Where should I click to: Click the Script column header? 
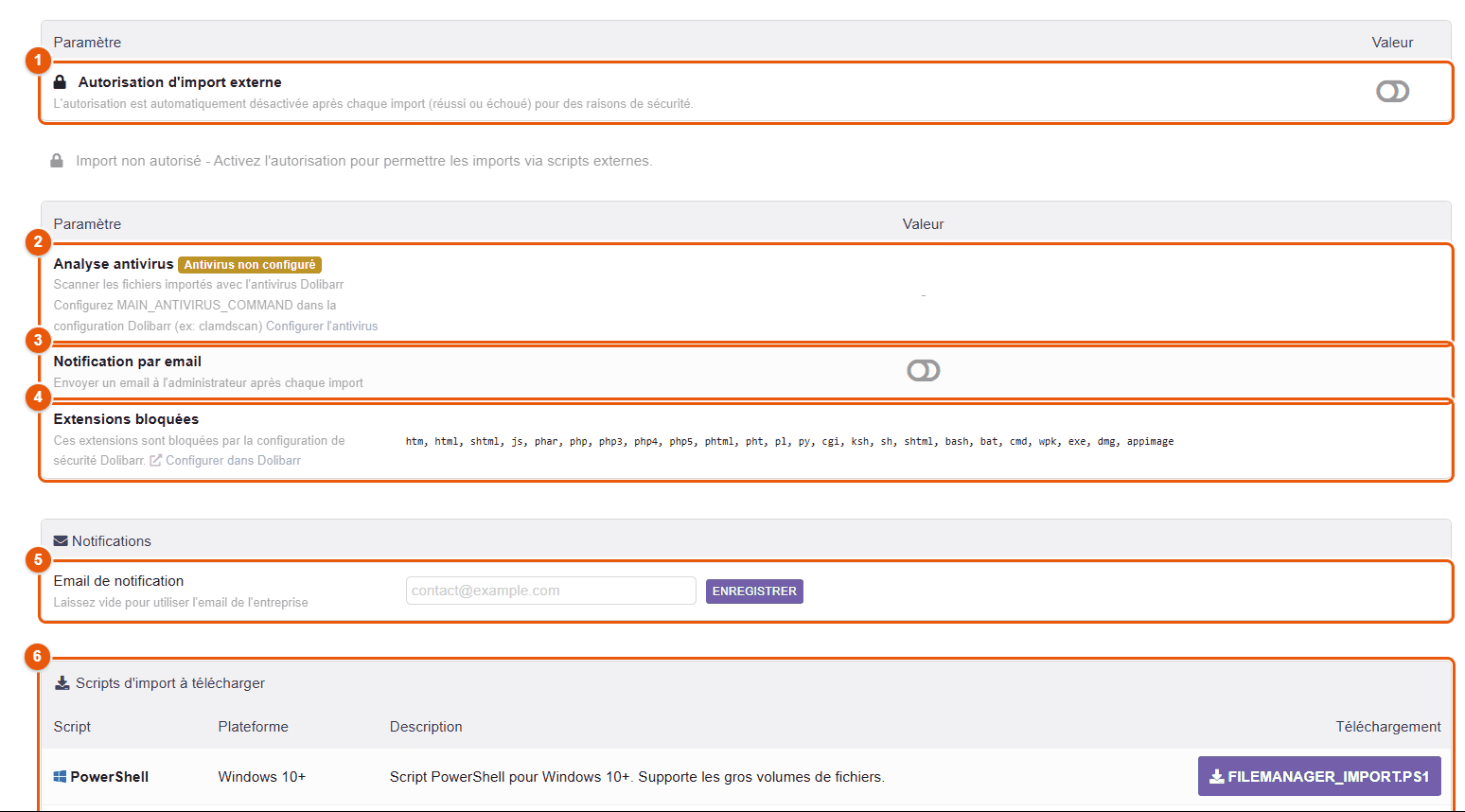tap(72, 726)
